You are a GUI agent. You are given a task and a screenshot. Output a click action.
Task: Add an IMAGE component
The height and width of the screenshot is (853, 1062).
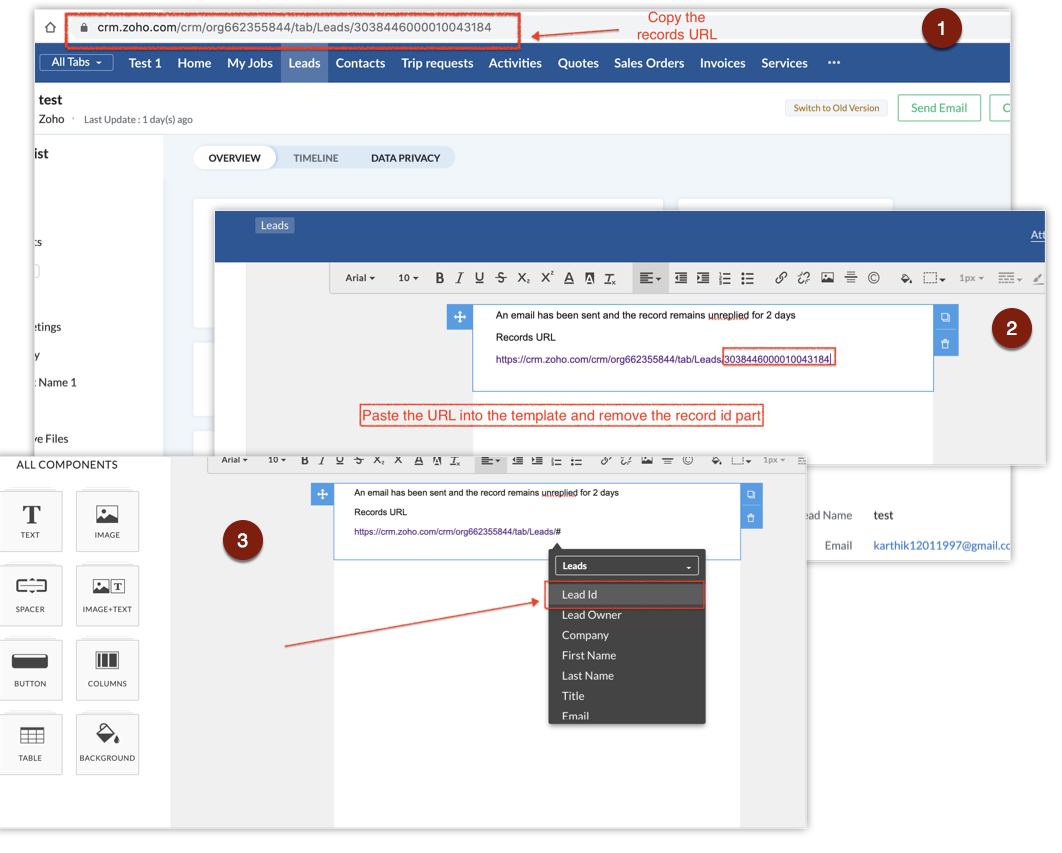click(107, 521)
